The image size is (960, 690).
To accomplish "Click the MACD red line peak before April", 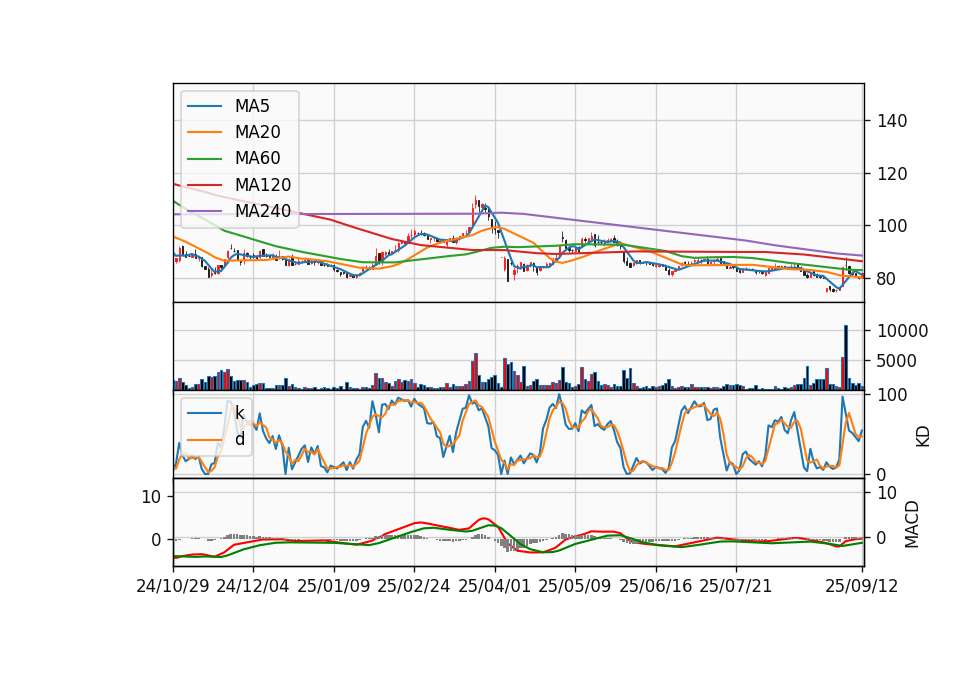I will pyautogui.click(x=483, y=519).
